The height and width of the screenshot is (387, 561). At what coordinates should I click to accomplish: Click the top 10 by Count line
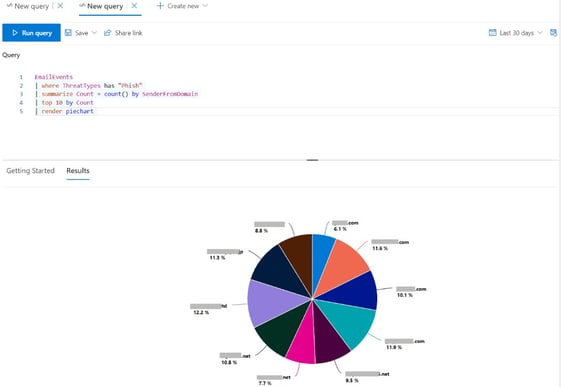pyautogui.click(x=64, y=102)
